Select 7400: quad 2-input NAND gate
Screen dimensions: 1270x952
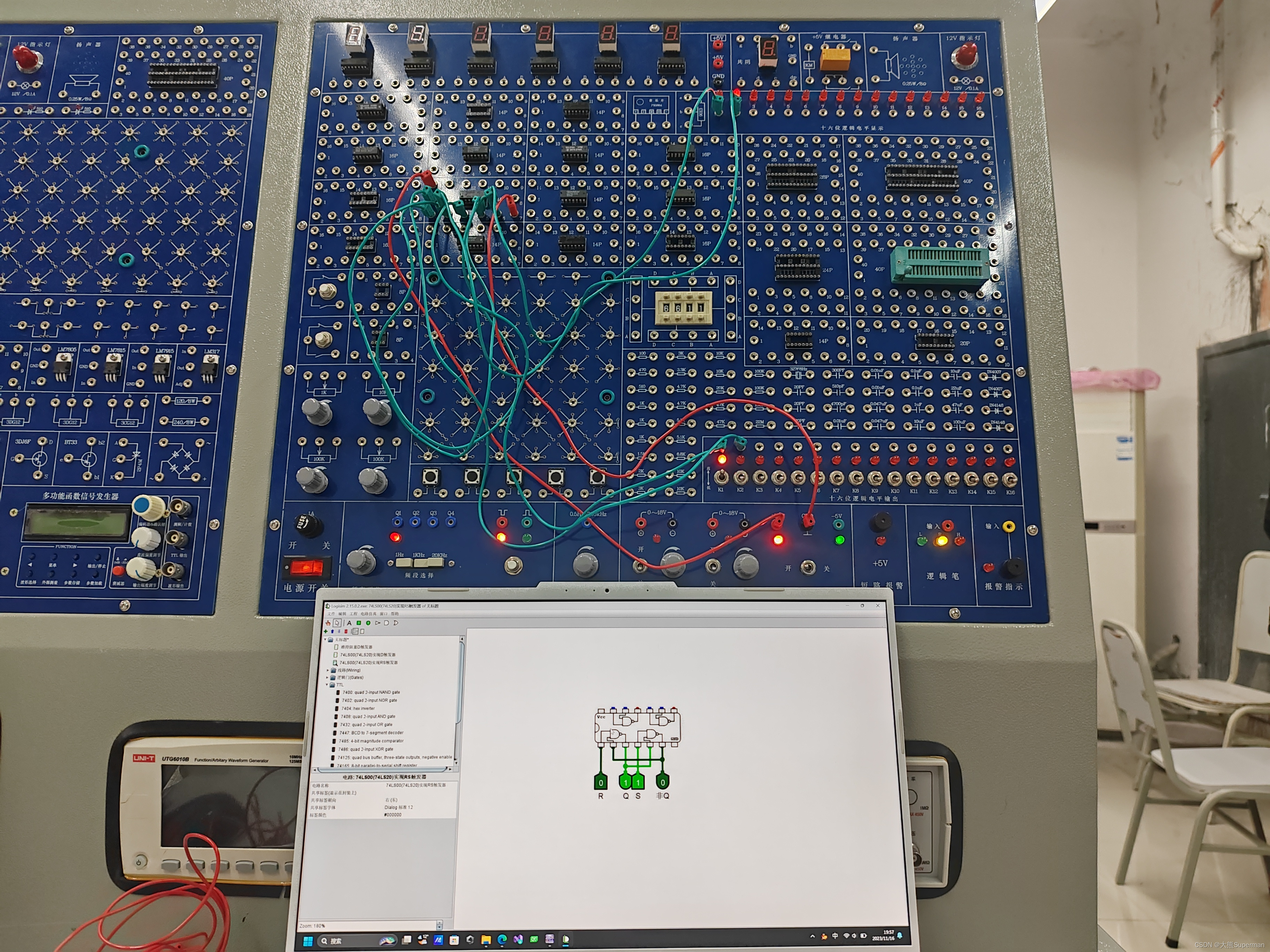[x=371, y=693]
